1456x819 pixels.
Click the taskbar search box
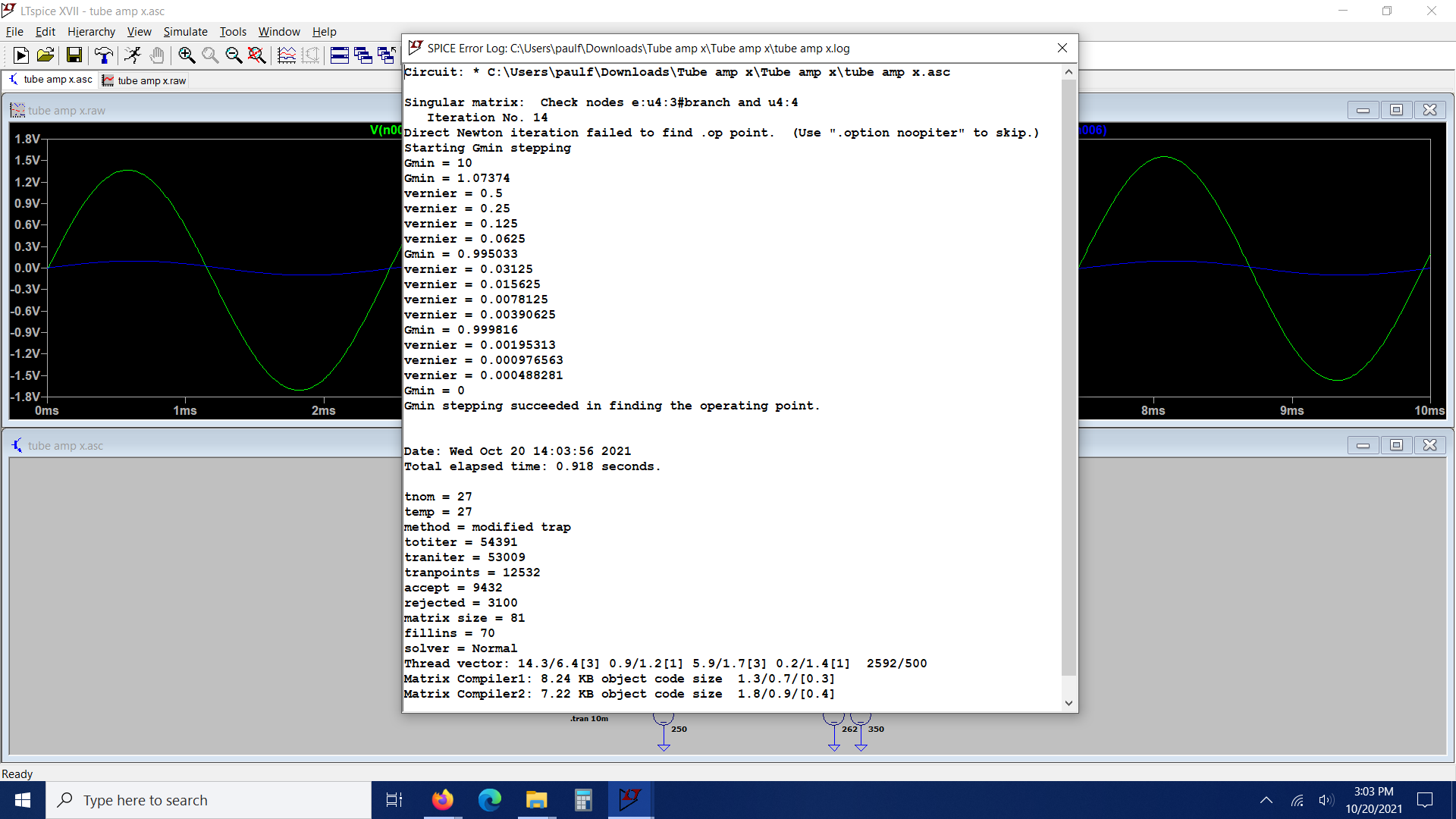(x=209, y=800)
